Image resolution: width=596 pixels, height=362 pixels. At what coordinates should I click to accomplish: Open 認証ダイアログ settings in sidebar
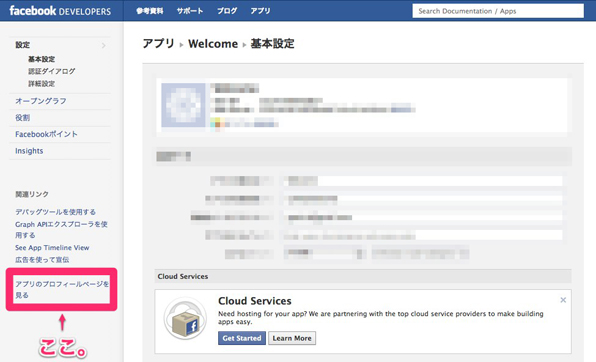click(52, 71)
